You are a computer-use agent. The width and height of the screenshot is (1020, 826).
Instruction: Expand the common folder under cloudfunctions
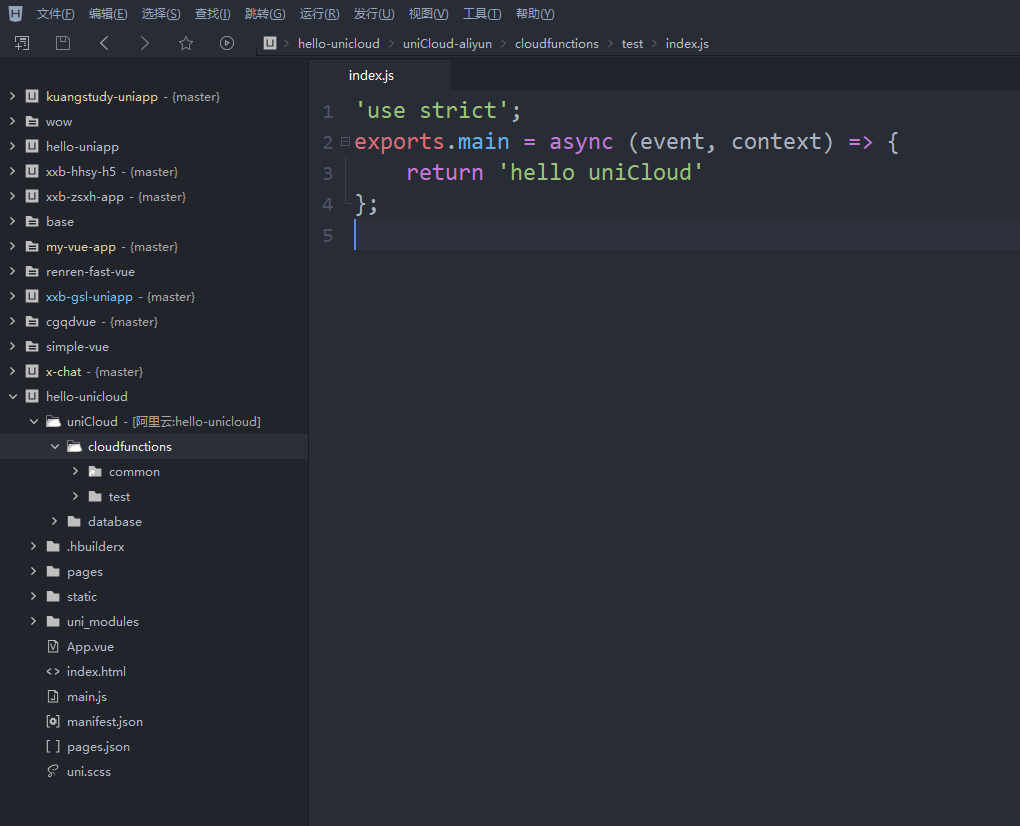click(76, 472)
